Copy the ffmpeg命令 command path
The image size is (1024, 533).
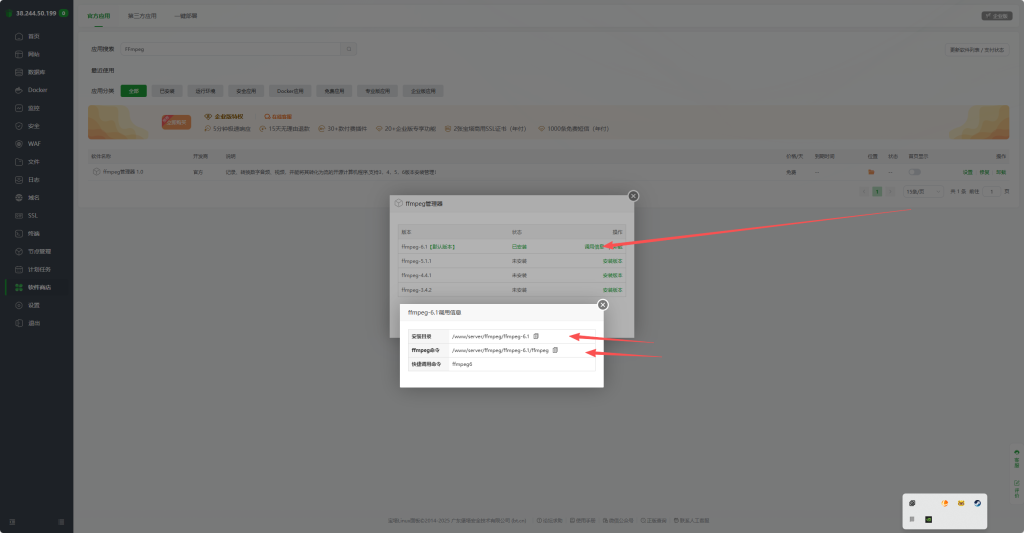[555, 350]
